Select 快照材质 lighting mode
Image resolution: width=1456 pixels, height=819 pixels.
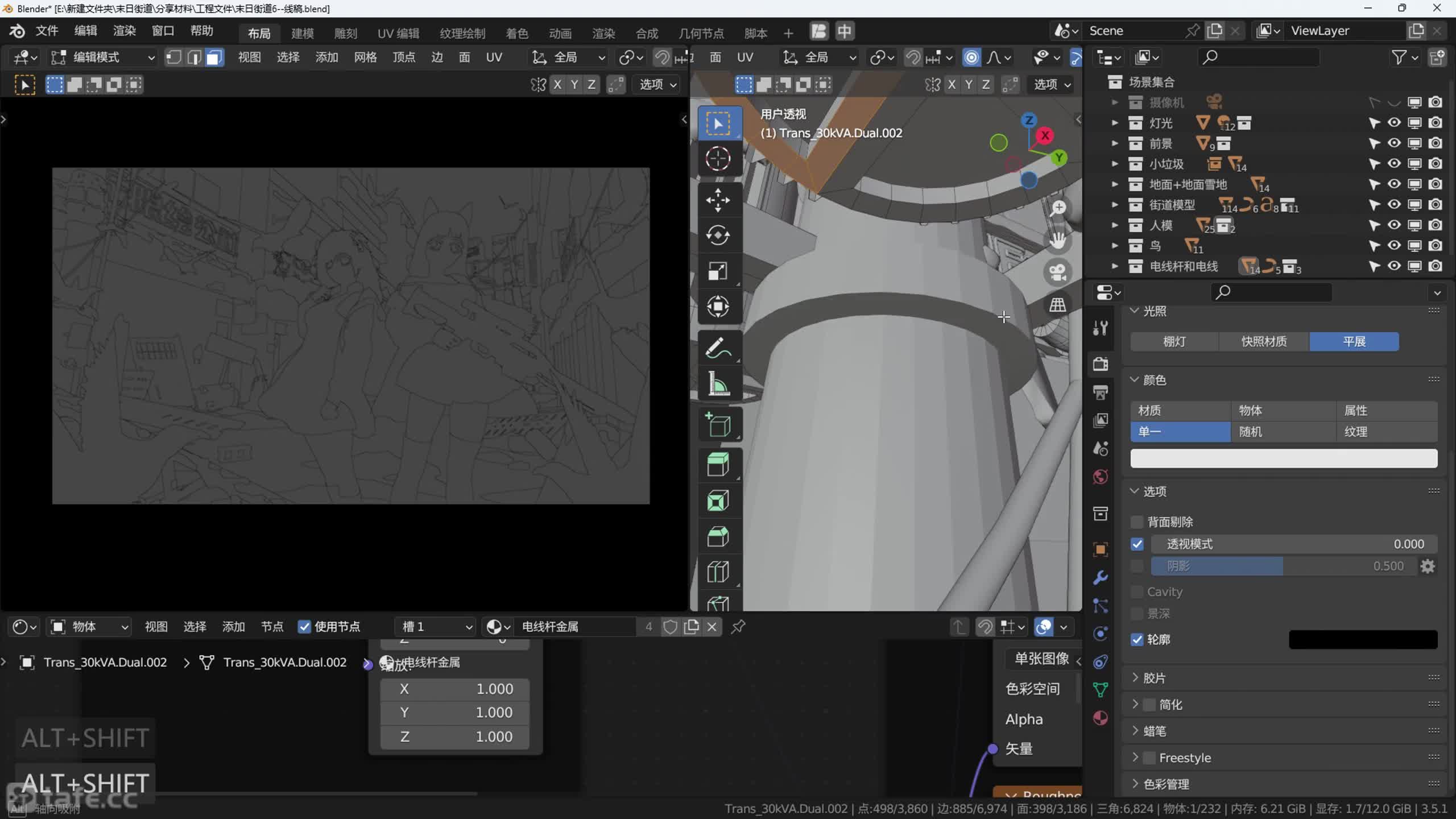[x=1264, y=342]
